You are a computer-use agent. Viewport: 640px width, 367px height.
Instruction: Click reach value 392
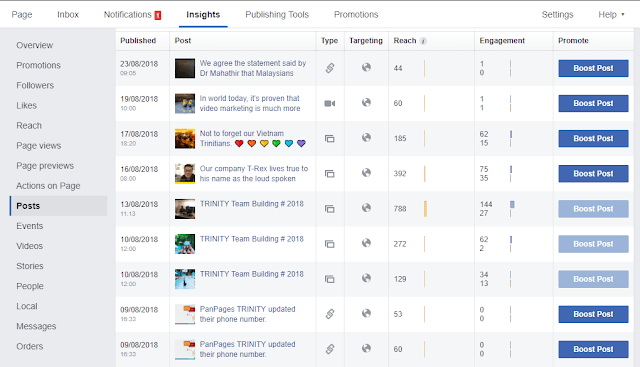(400, 173)
